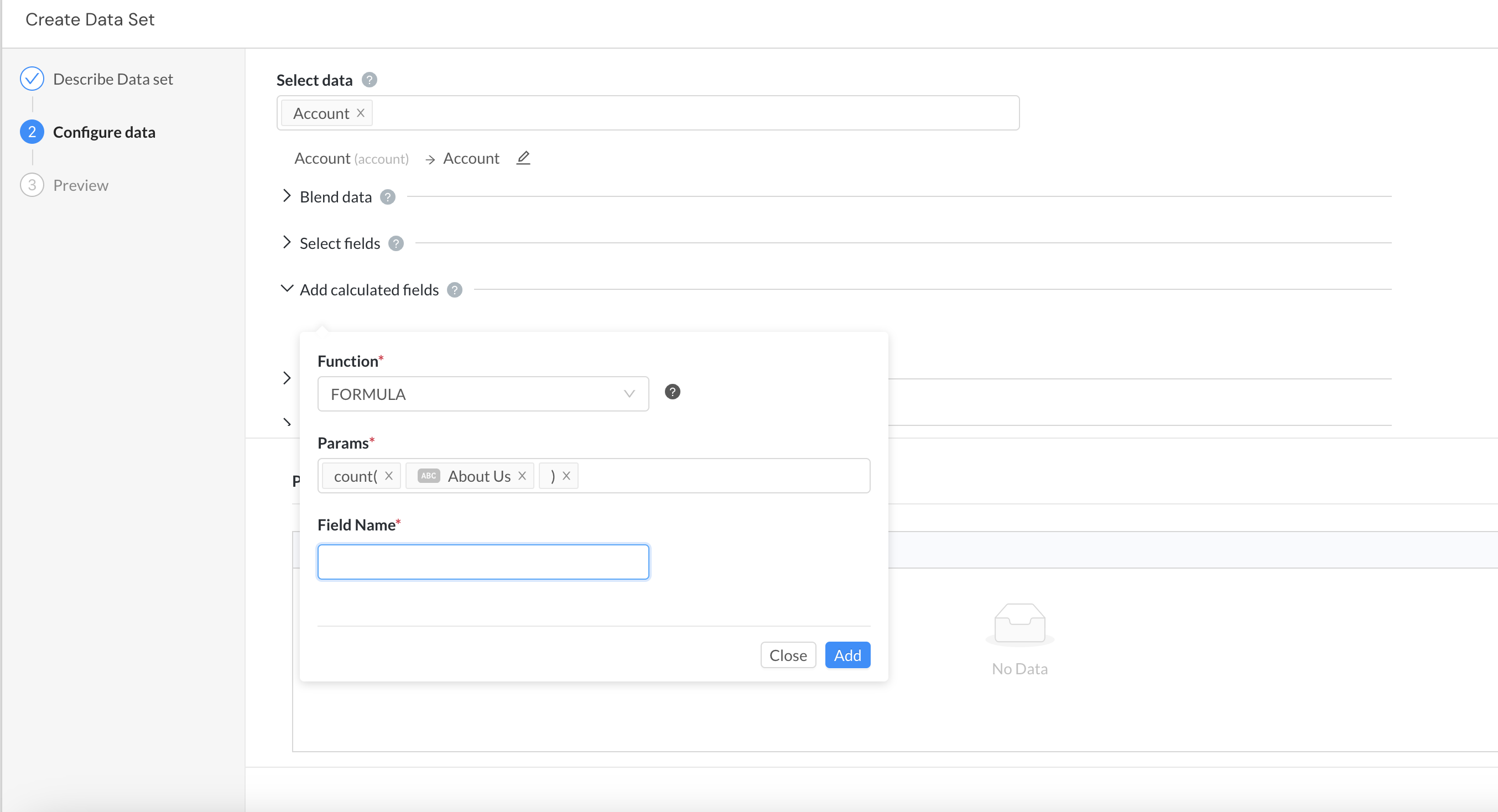
Task: Remove the Account tag from Select data
Action: click(x=361, y=113)
